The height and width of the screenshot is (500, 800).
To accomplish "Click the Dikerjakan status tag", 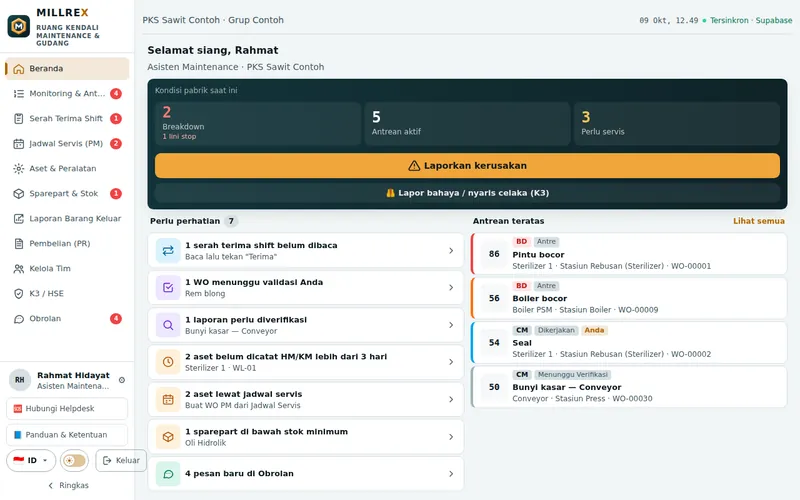I will 556,331.
